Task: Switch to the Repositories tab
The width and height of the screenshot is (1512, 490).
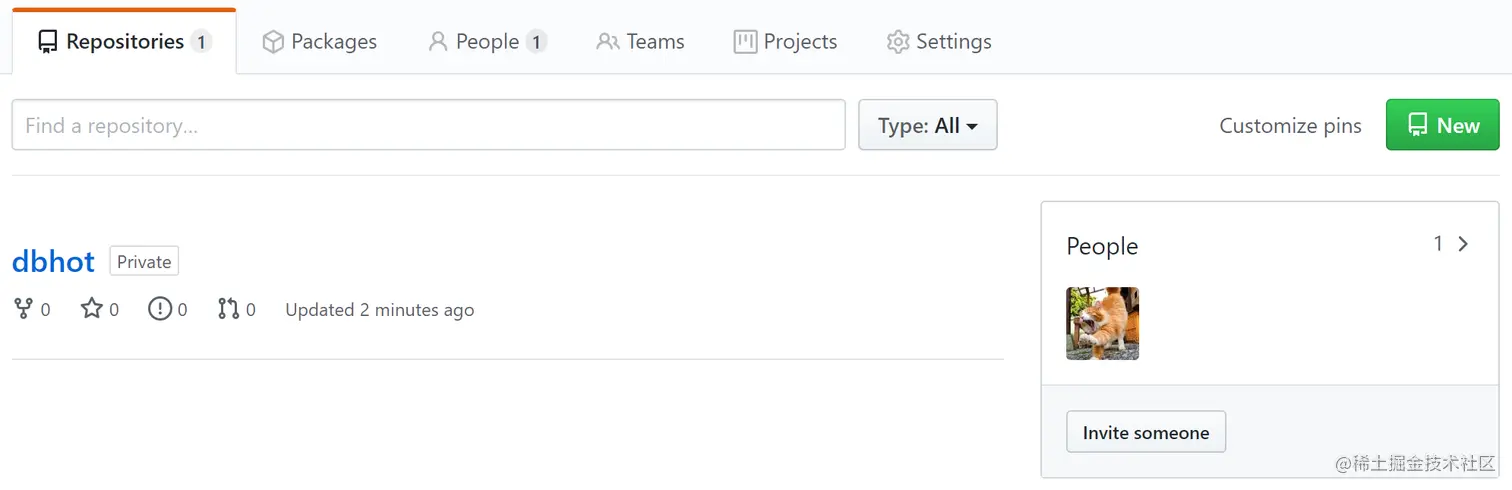Action: (124, 42)
